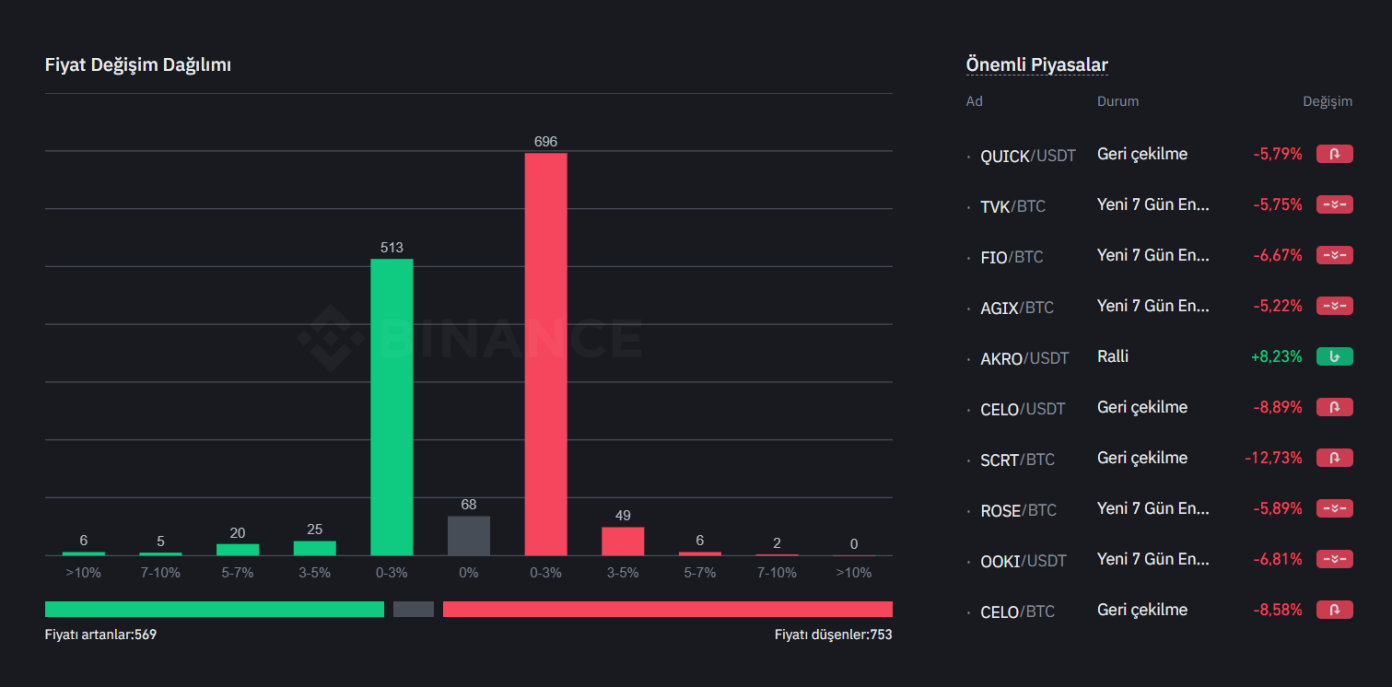Open the Önemli Piyasalar heading link

coord(1036,65)
